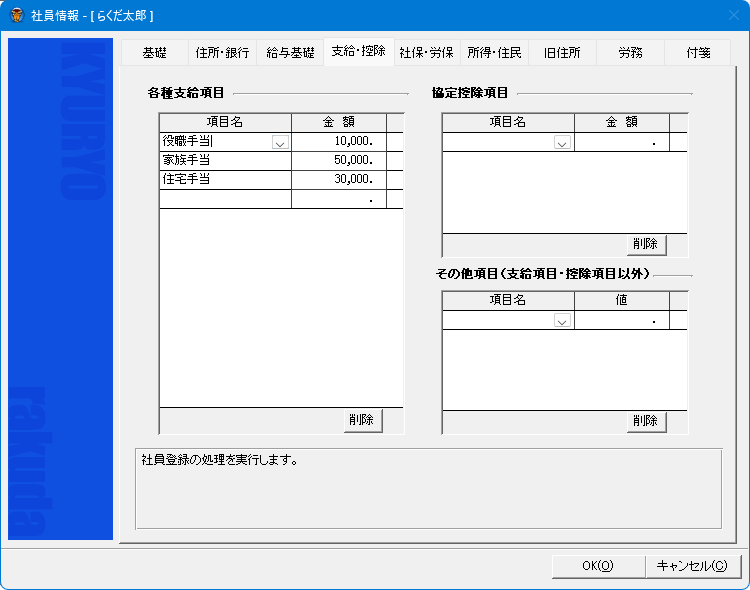The width and height of the screenshot is (750, 590).
Task: Click 削除 under 各種支給項目 list
Action: coord(362,420)
